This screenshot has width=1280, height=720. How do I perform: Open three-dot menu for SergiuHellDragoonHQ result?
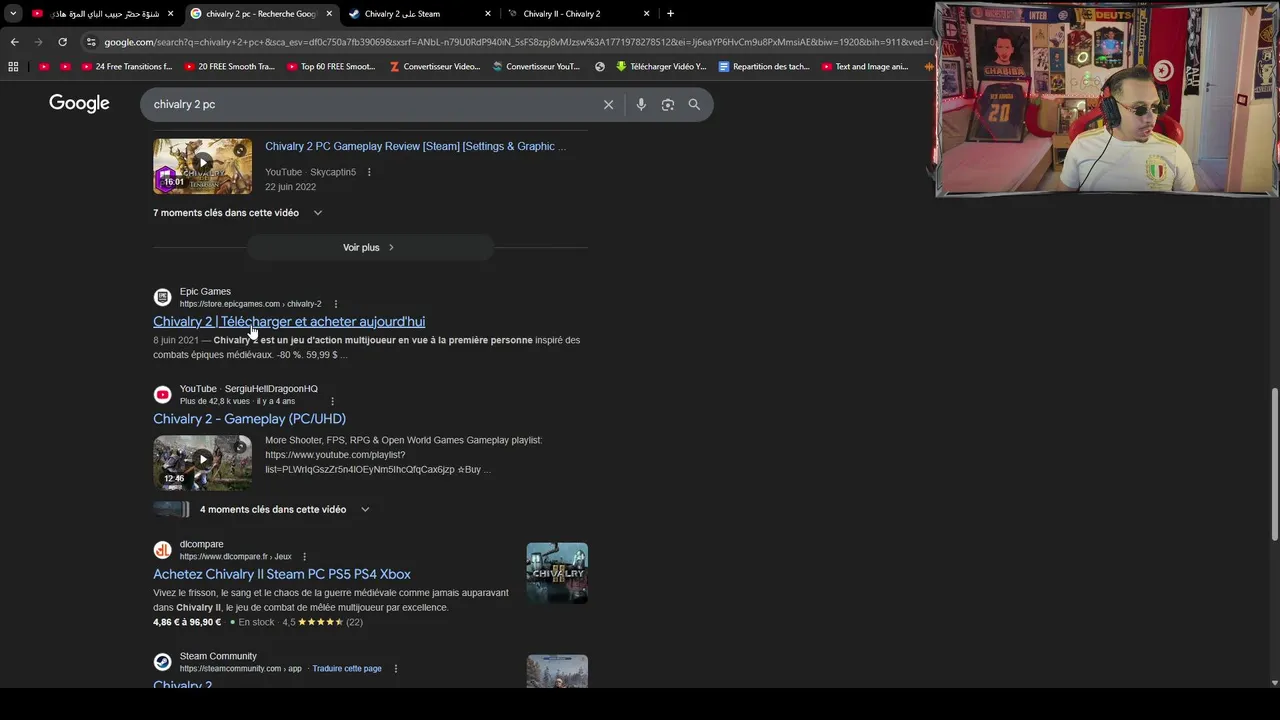tap(332, 401)
